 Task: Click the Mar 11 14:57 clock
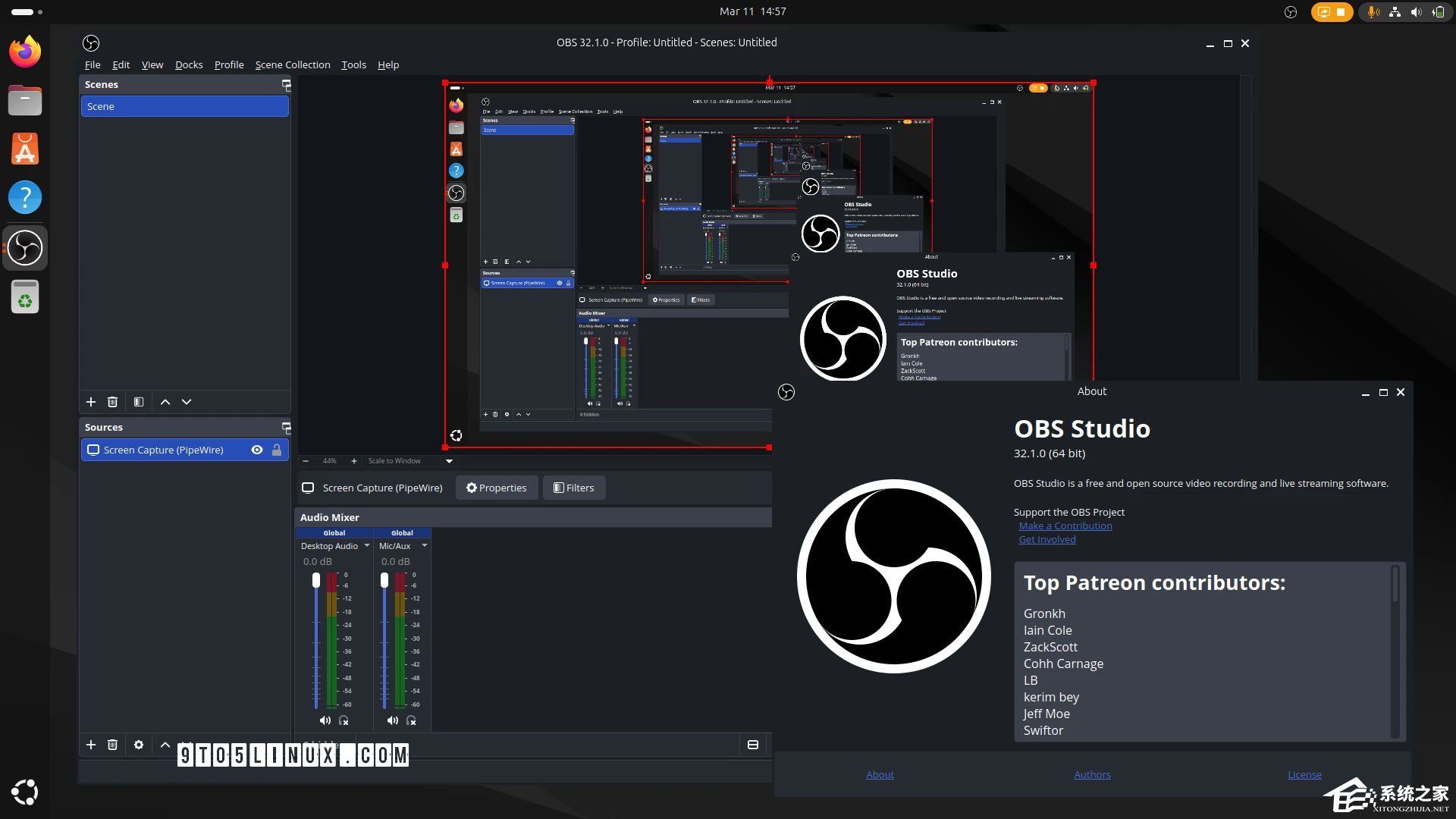coord(752,11)
